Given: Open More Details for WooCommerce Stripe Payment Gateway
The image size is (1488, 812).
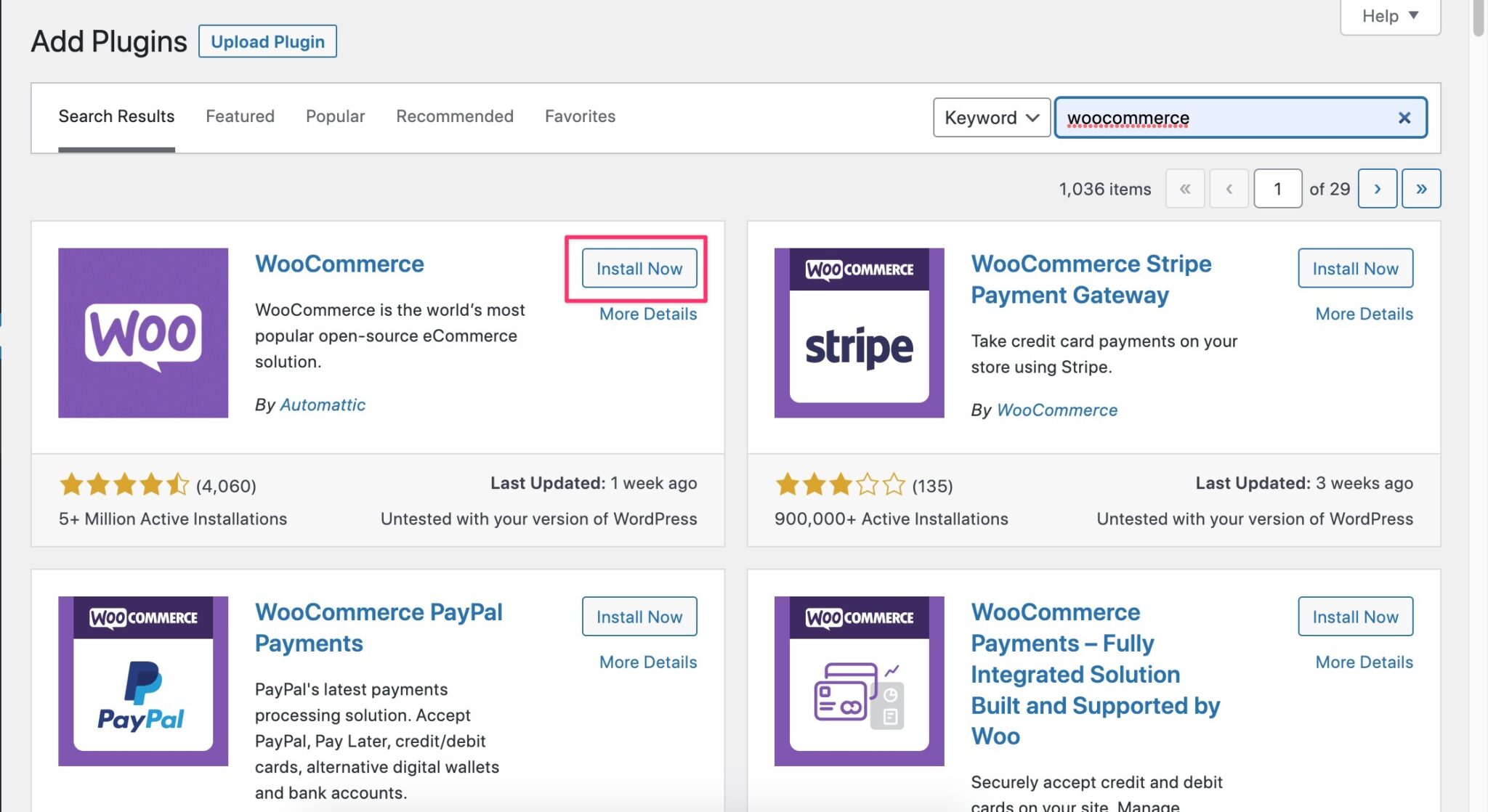Looking at the screenshot, I should tap(1363, 314).
